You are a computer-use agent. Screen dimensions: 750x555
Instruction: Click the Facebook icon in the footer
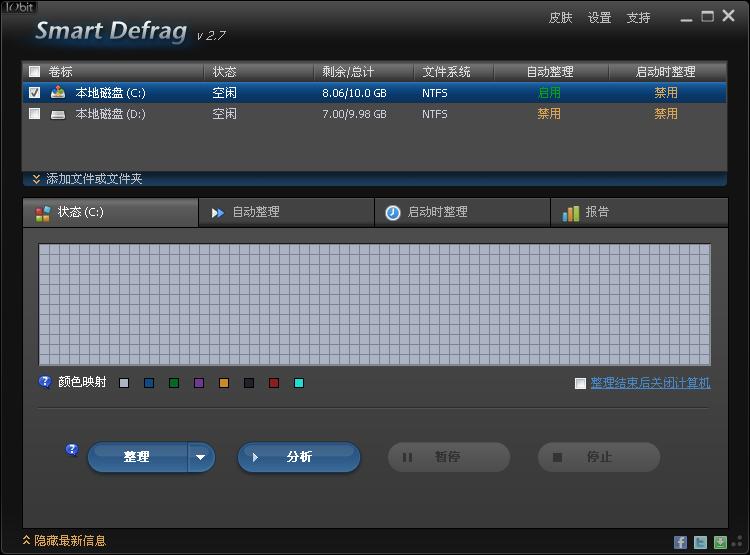(x=680, y=542)
